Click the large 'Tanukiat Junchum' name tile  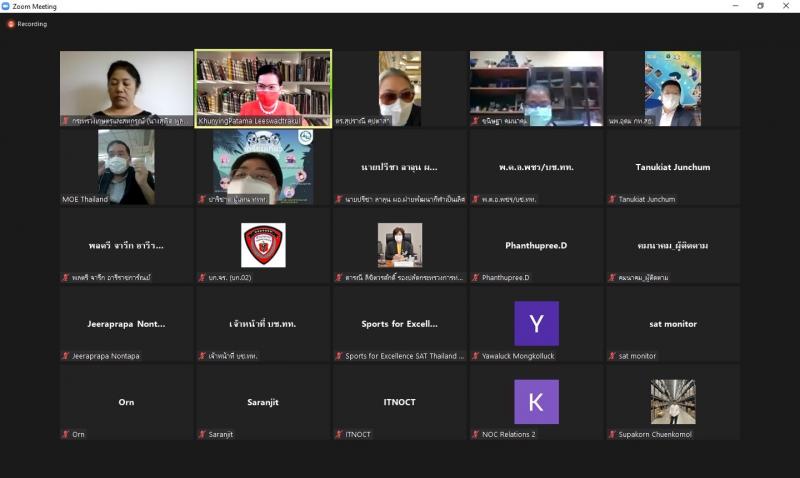pos(673,167)
